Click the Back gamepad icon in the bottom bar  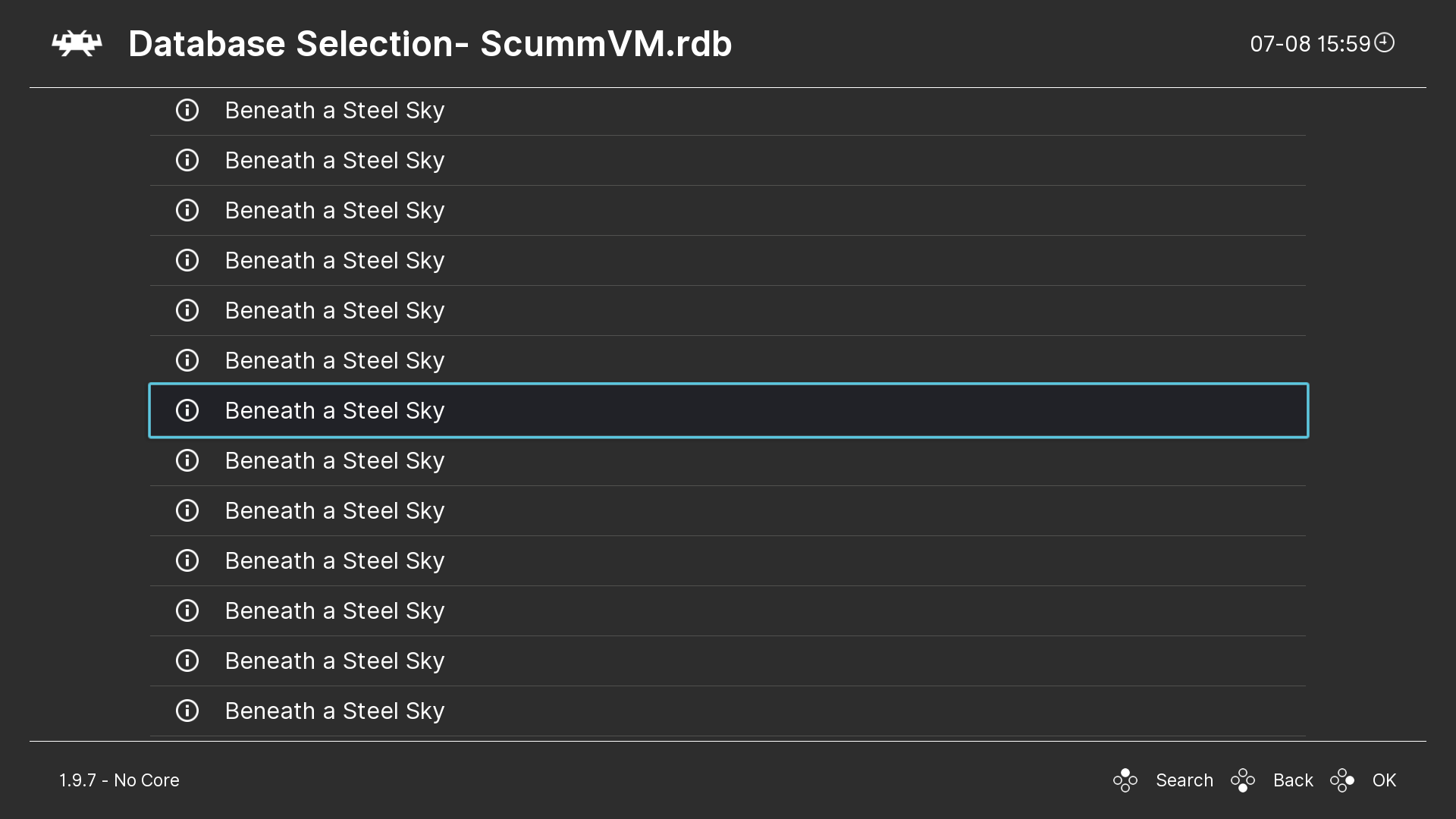pyautogui.click(x=1244, y=780)
